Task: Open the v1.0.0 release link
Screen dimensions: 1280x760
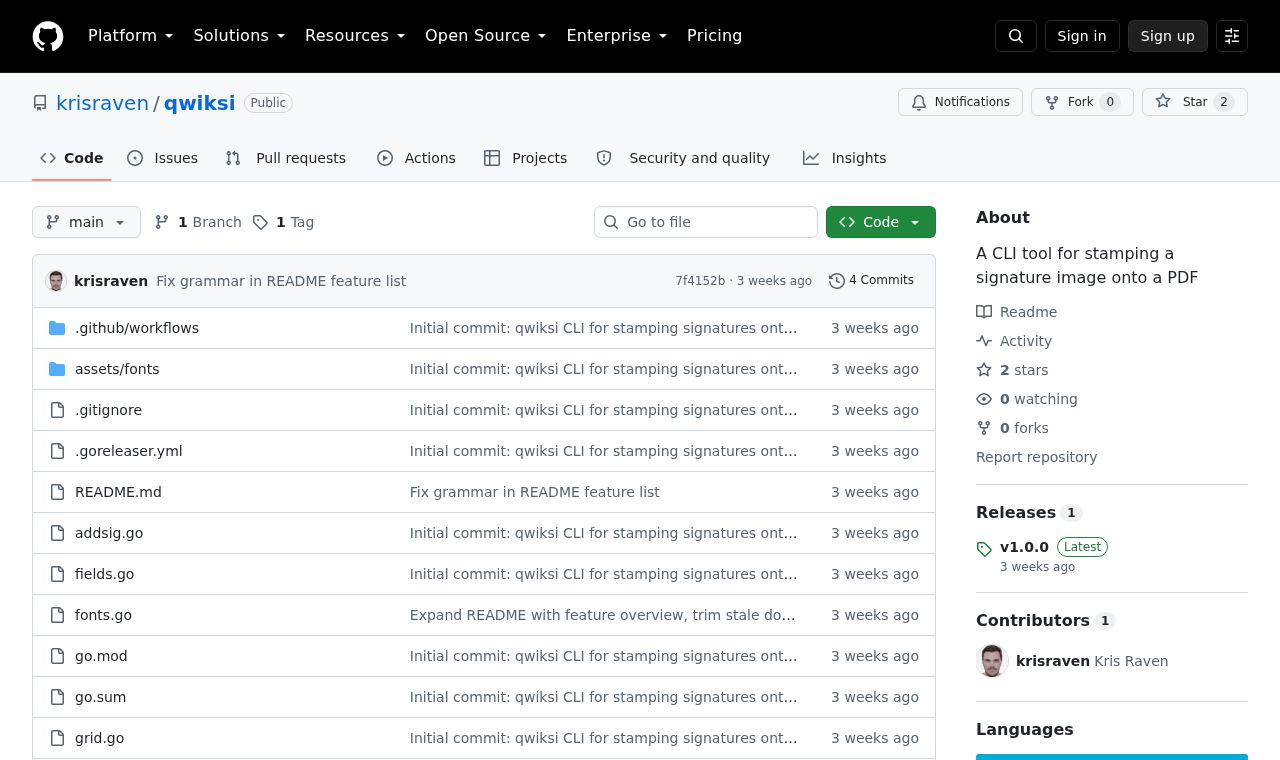Action: [1024, 547]
